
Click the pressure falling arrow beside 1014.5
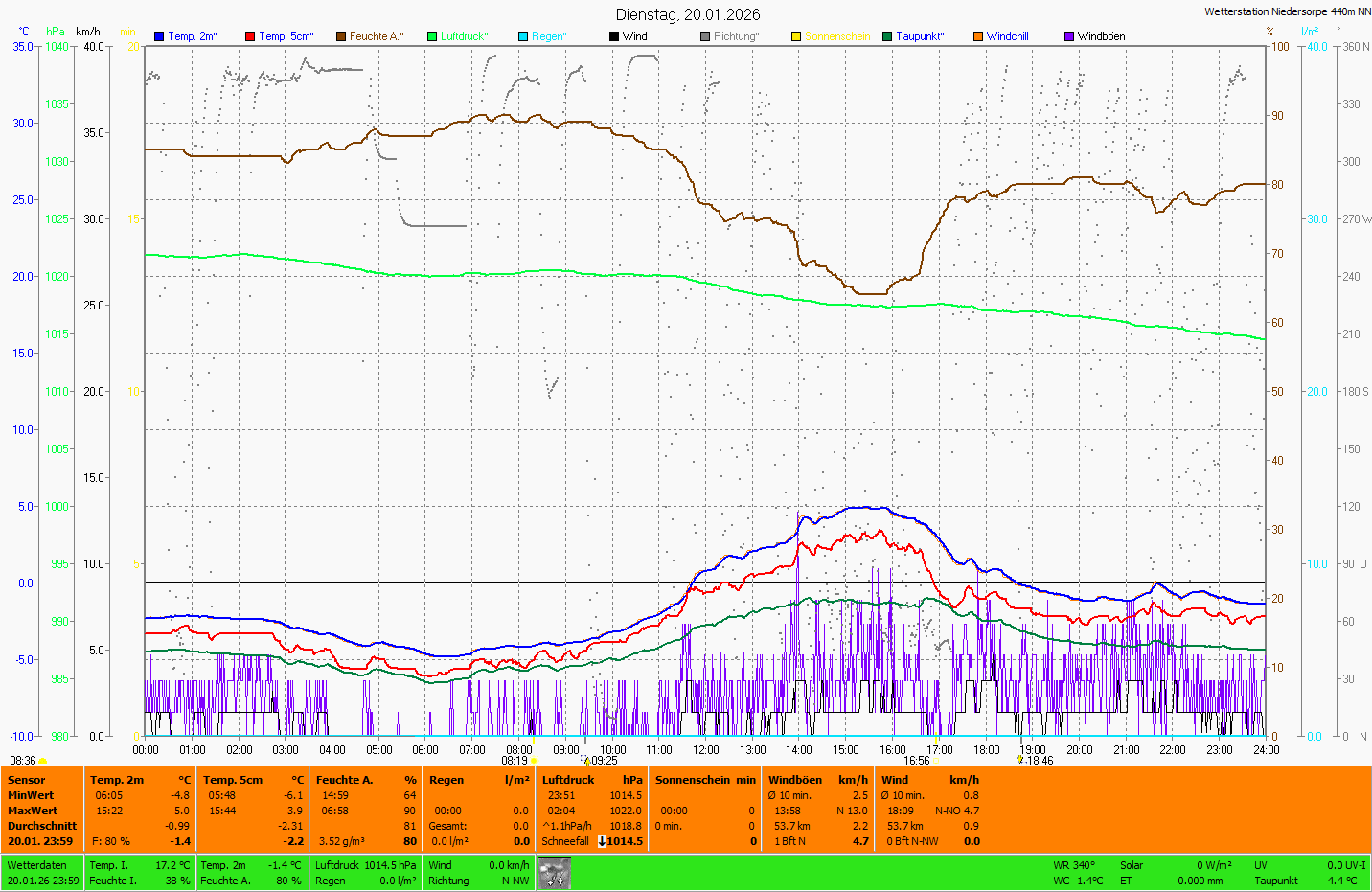coord(602,841)
